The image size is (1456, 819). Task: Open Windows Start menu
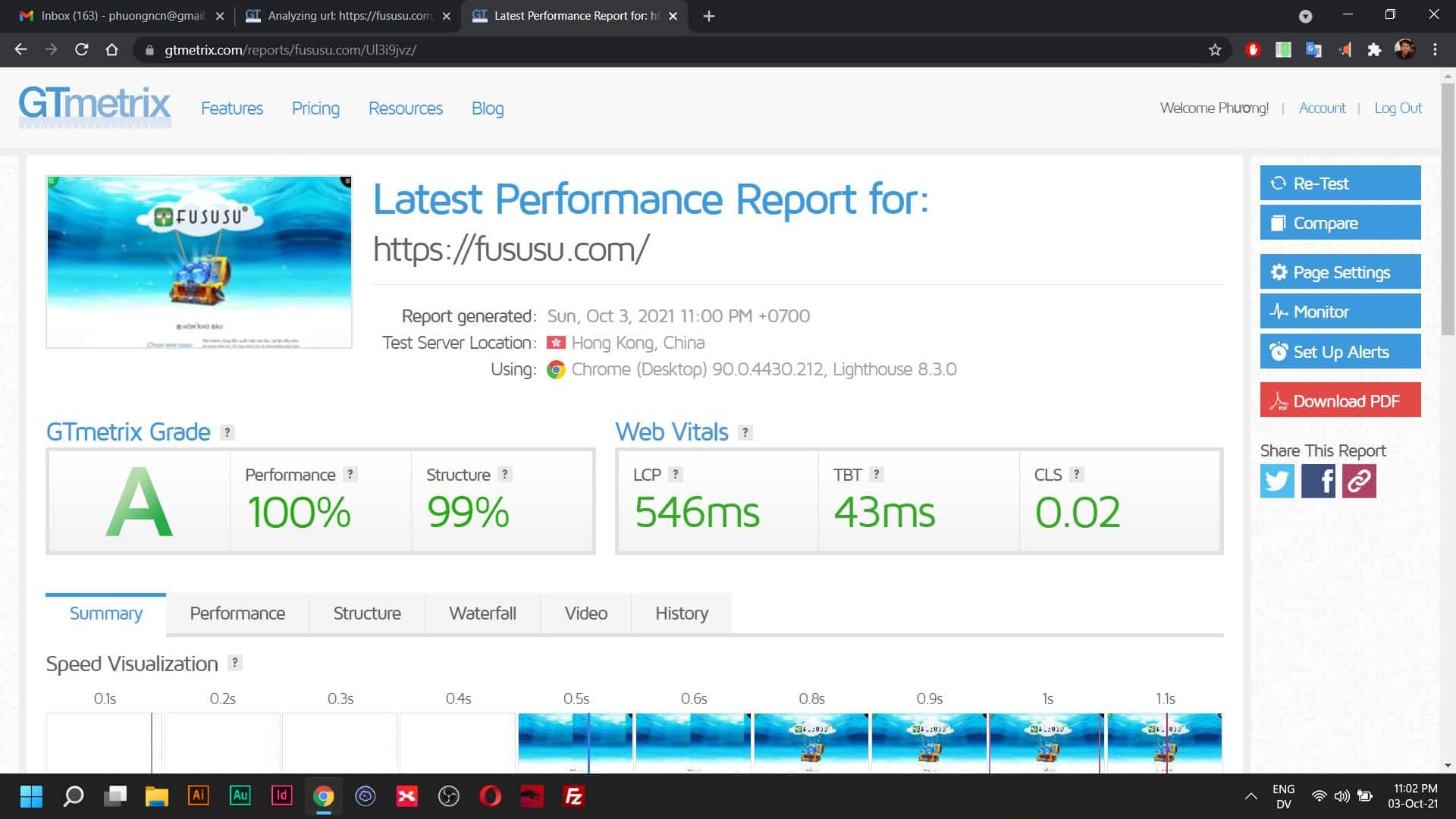click(x=31, y=796)
